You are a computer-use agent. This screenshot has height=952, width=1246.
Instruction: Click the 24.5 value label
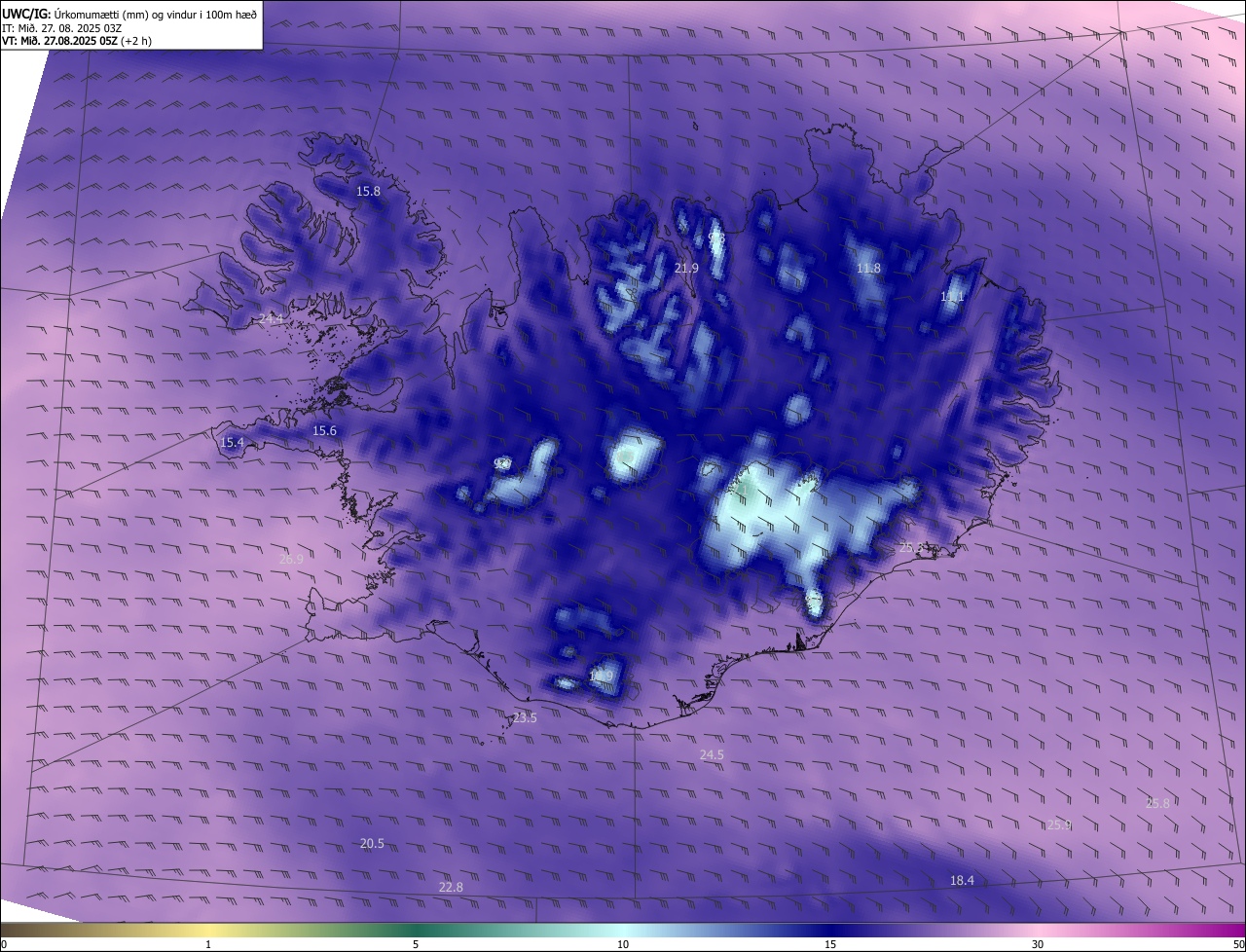click(712, 754)
